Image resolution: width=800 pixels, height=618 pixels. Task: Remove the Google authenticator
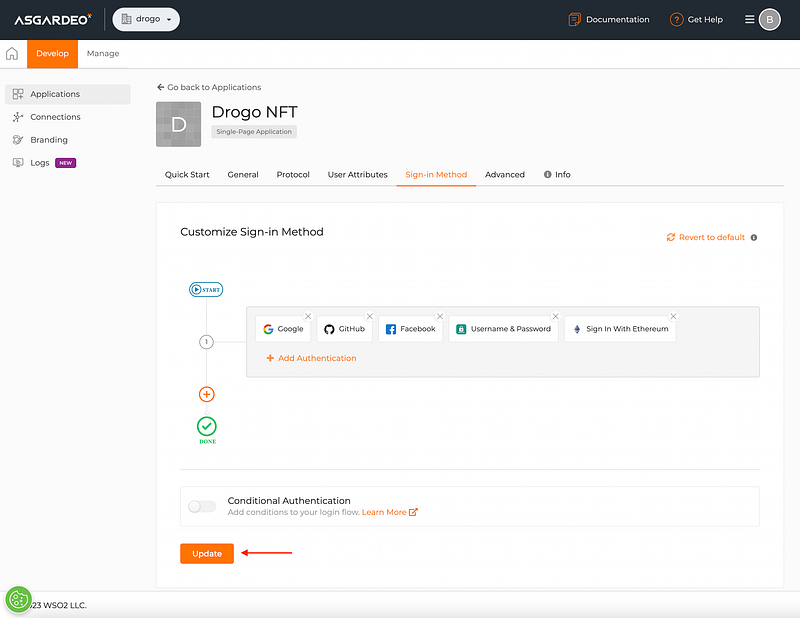(308, 316)
